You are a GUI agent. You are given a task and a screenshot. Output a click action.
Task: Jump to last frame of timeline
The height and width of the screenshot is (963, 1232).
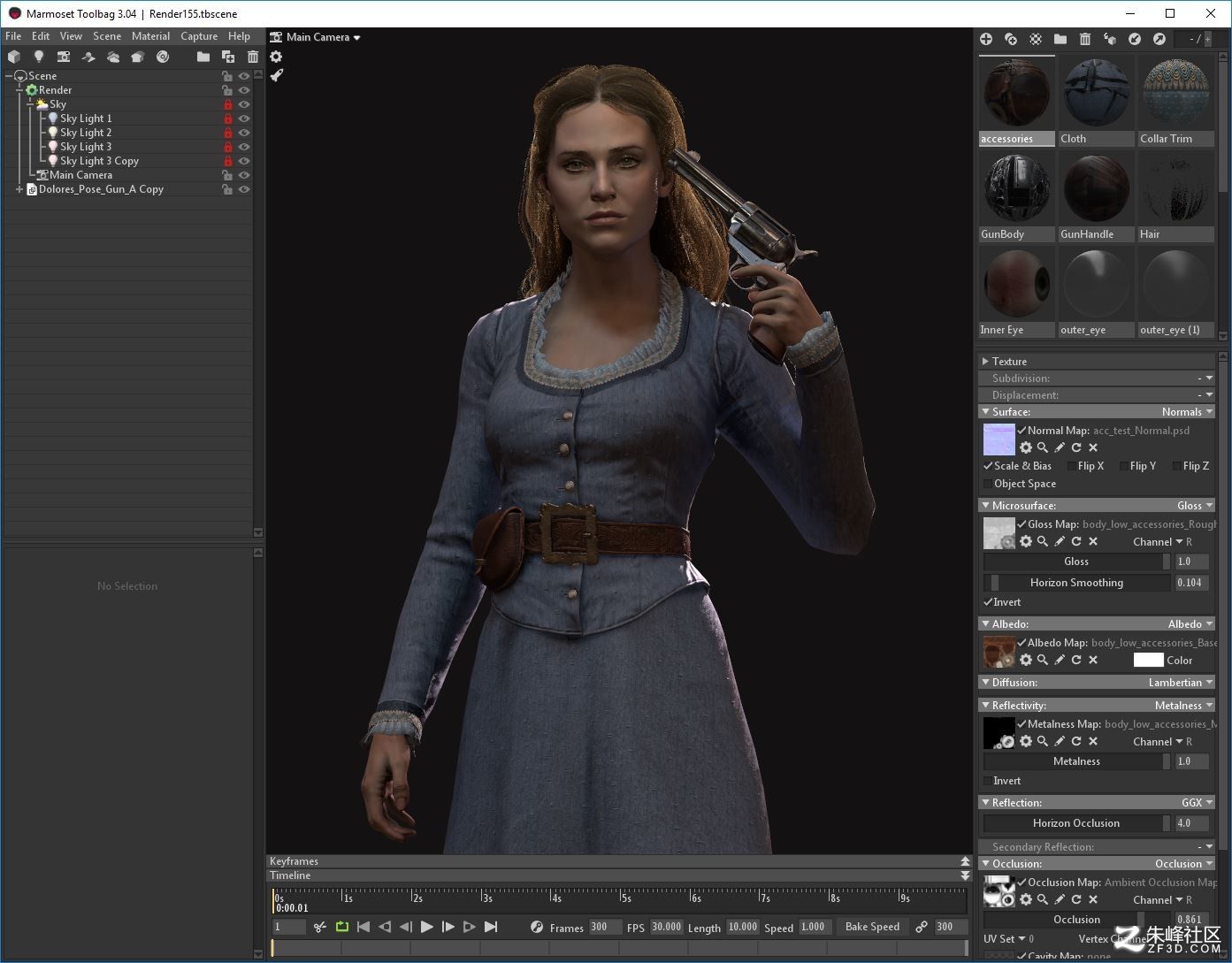pos(491,927)
